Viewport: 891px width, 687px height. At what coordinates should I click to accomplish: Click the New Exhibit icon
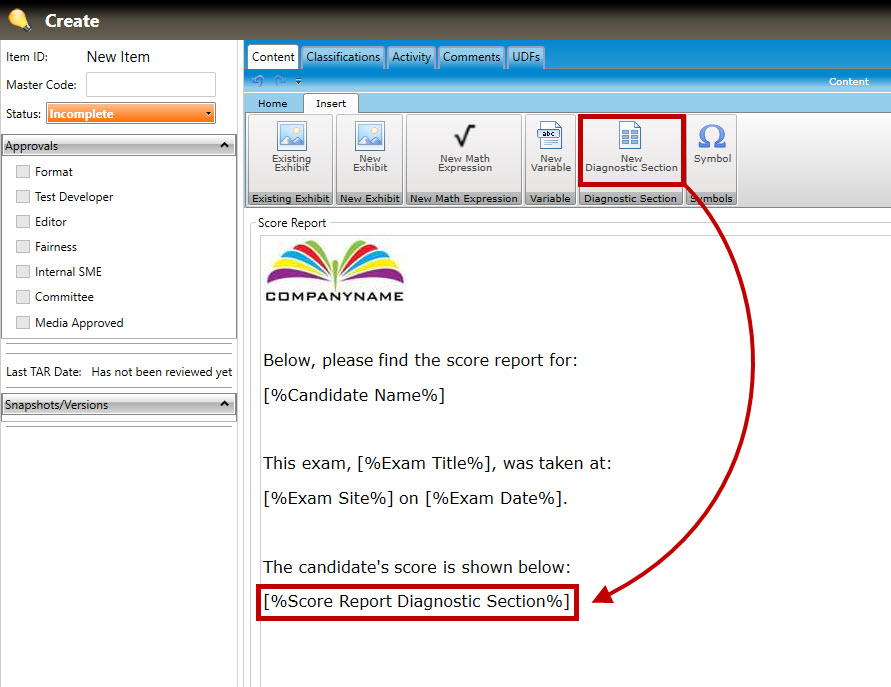pyautogui.click(x=369, y=148)
